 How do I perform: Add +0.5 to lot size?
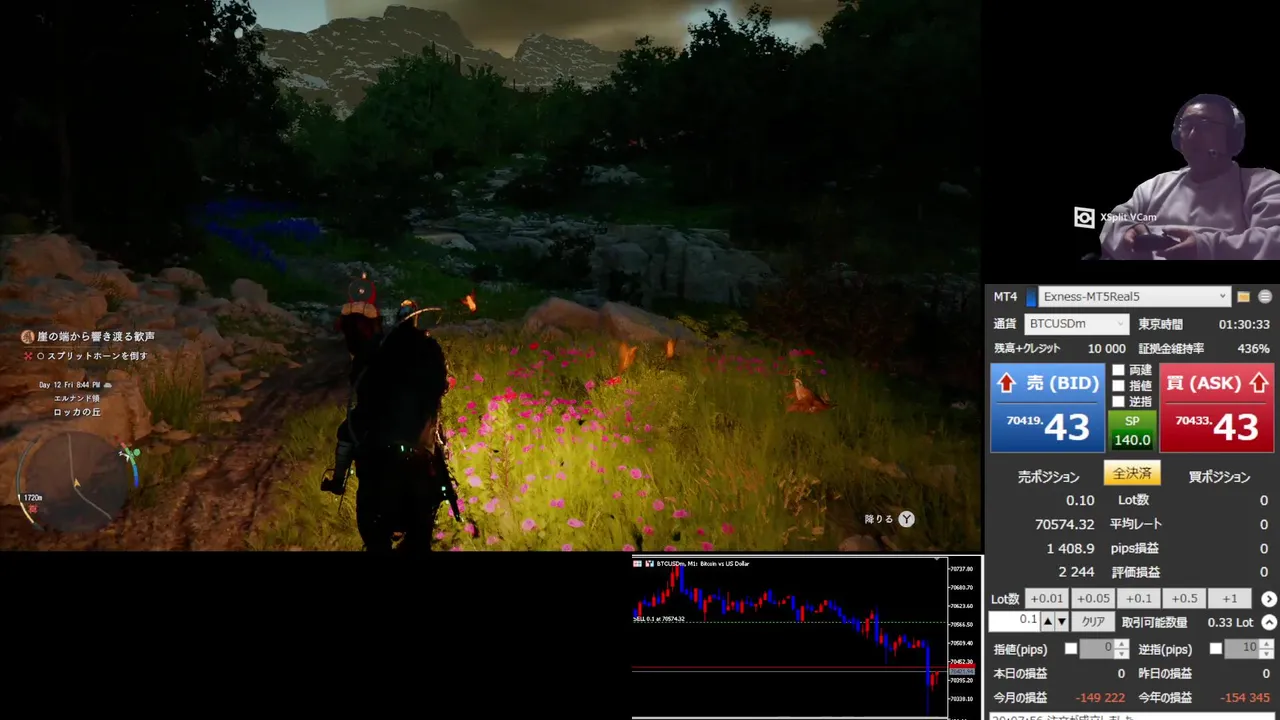click(1185, 599)
